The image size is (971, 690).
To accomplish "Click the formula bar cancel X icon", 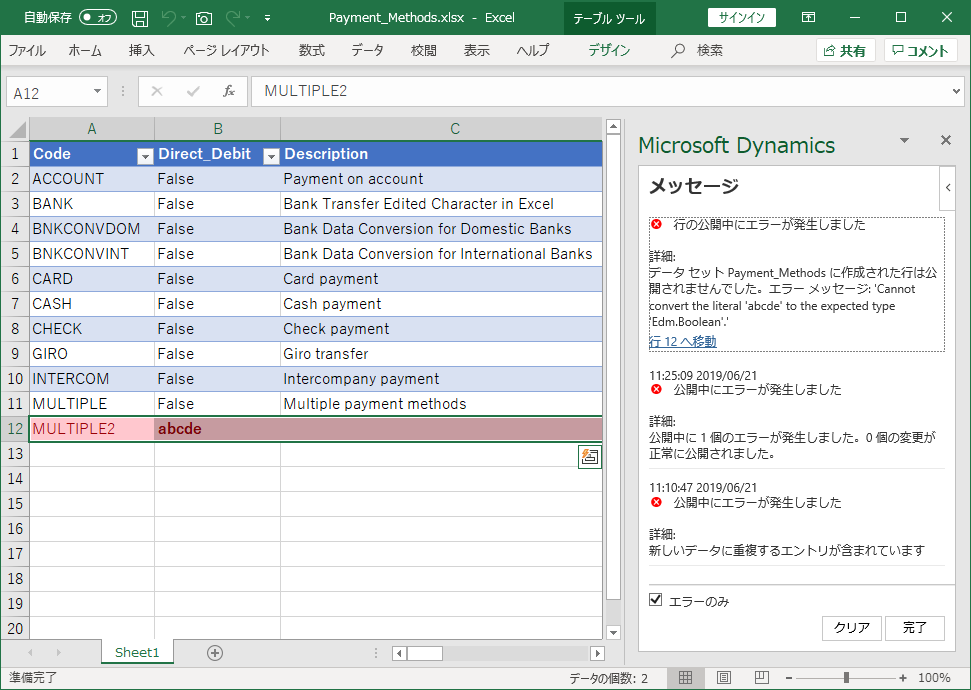I will 157,92.
